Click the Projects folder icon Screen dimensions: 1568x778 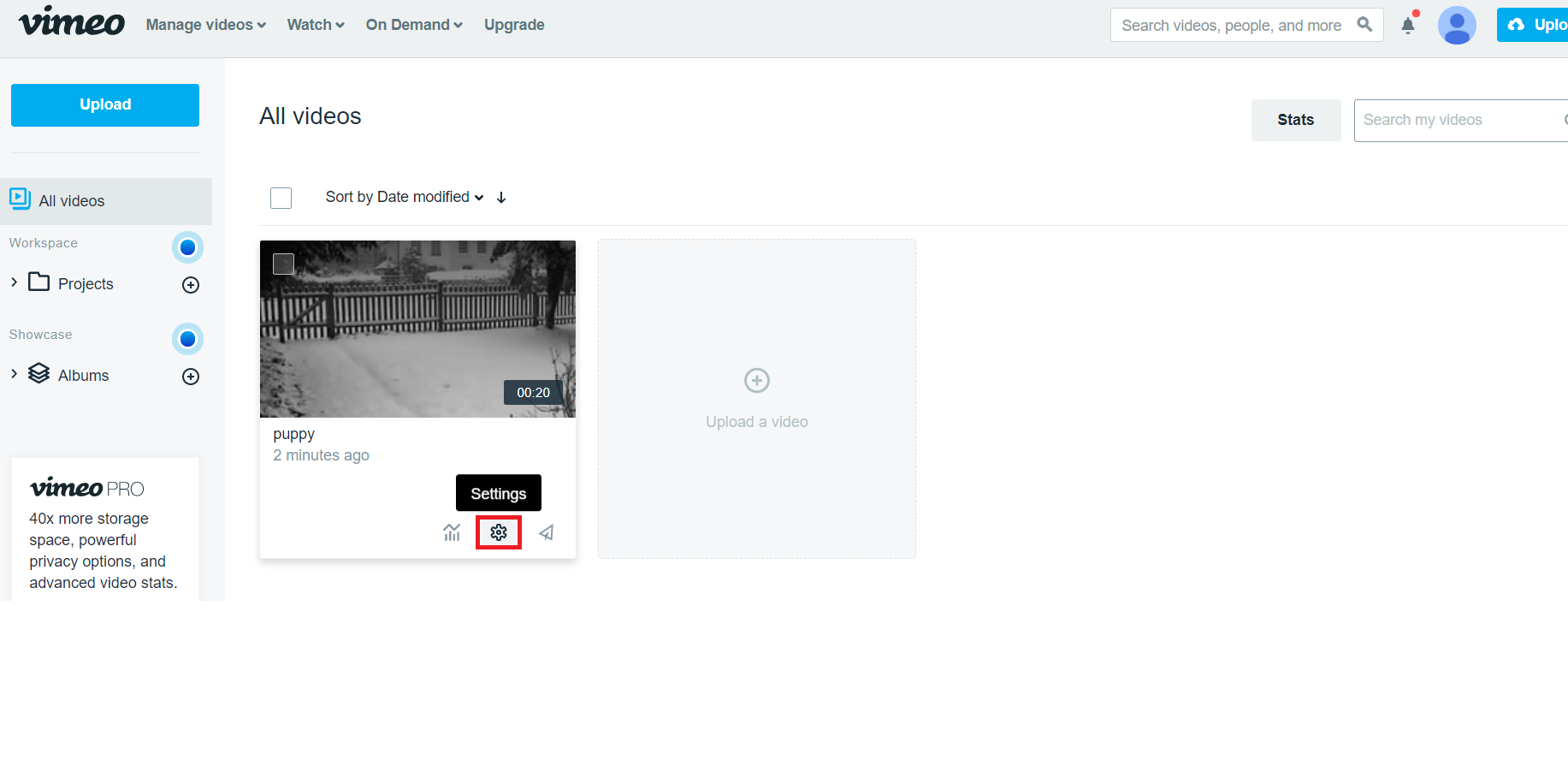(x=38, y=282)
